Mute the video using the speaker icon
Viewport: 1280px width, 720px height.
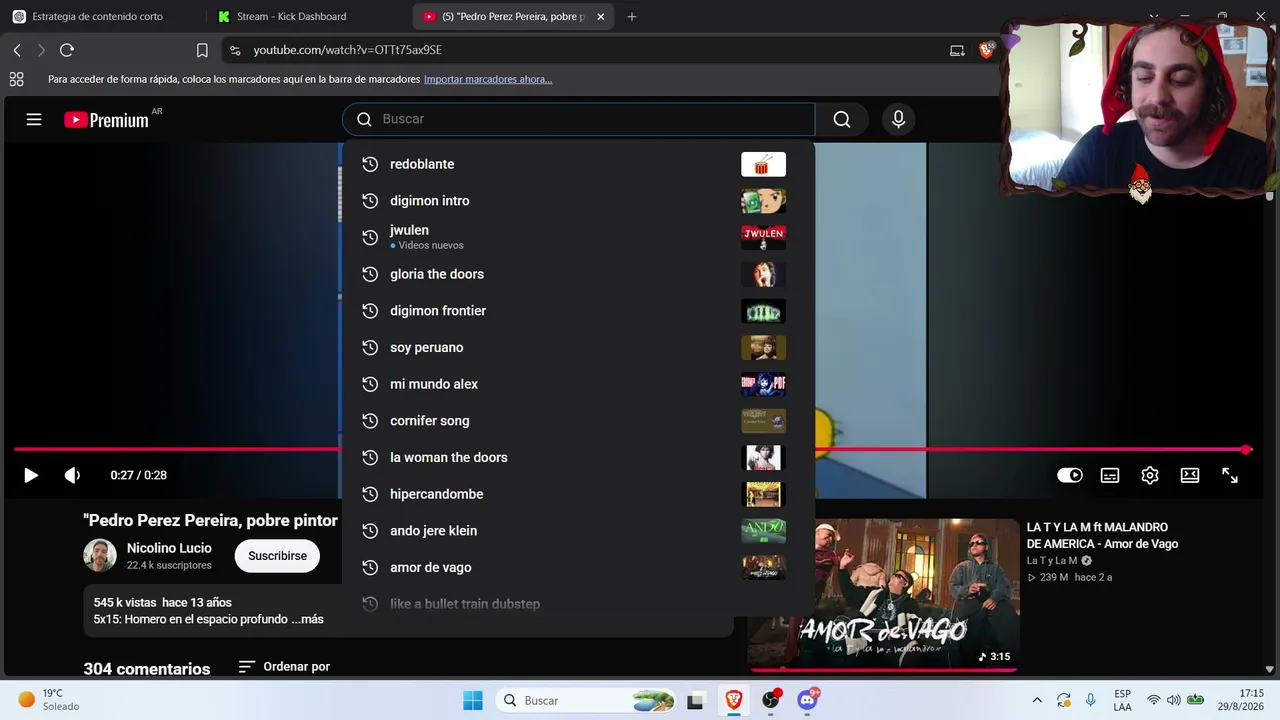tap(72, 476)
